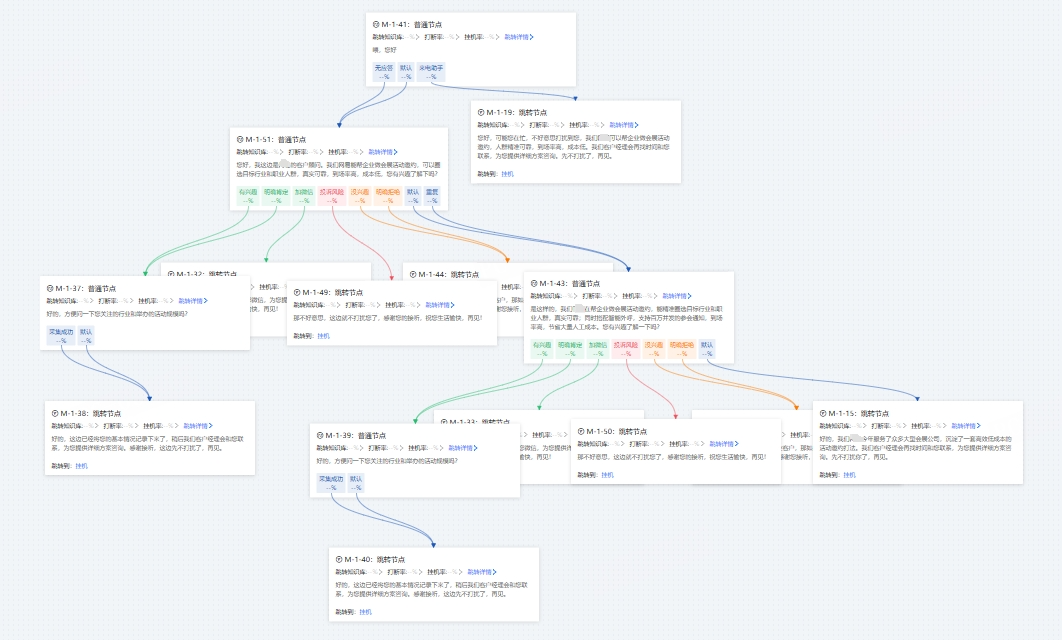This screenshot has width=1062, height=640.
Task: Select the 来电助手 branch tag in M-1-41
Action: point(431,72)
